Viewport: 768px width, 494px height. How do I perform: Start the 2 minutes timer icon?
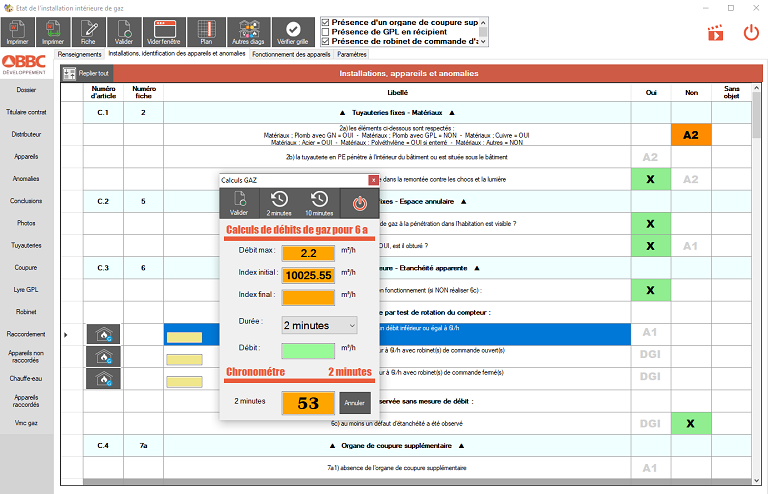pos(279,203)
